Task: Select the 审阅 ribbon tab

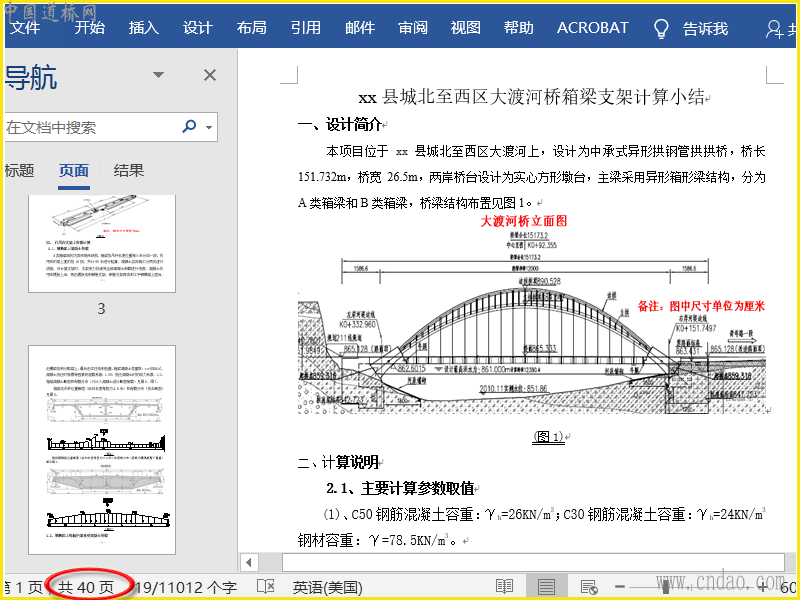Action: (x=413, y=28)
